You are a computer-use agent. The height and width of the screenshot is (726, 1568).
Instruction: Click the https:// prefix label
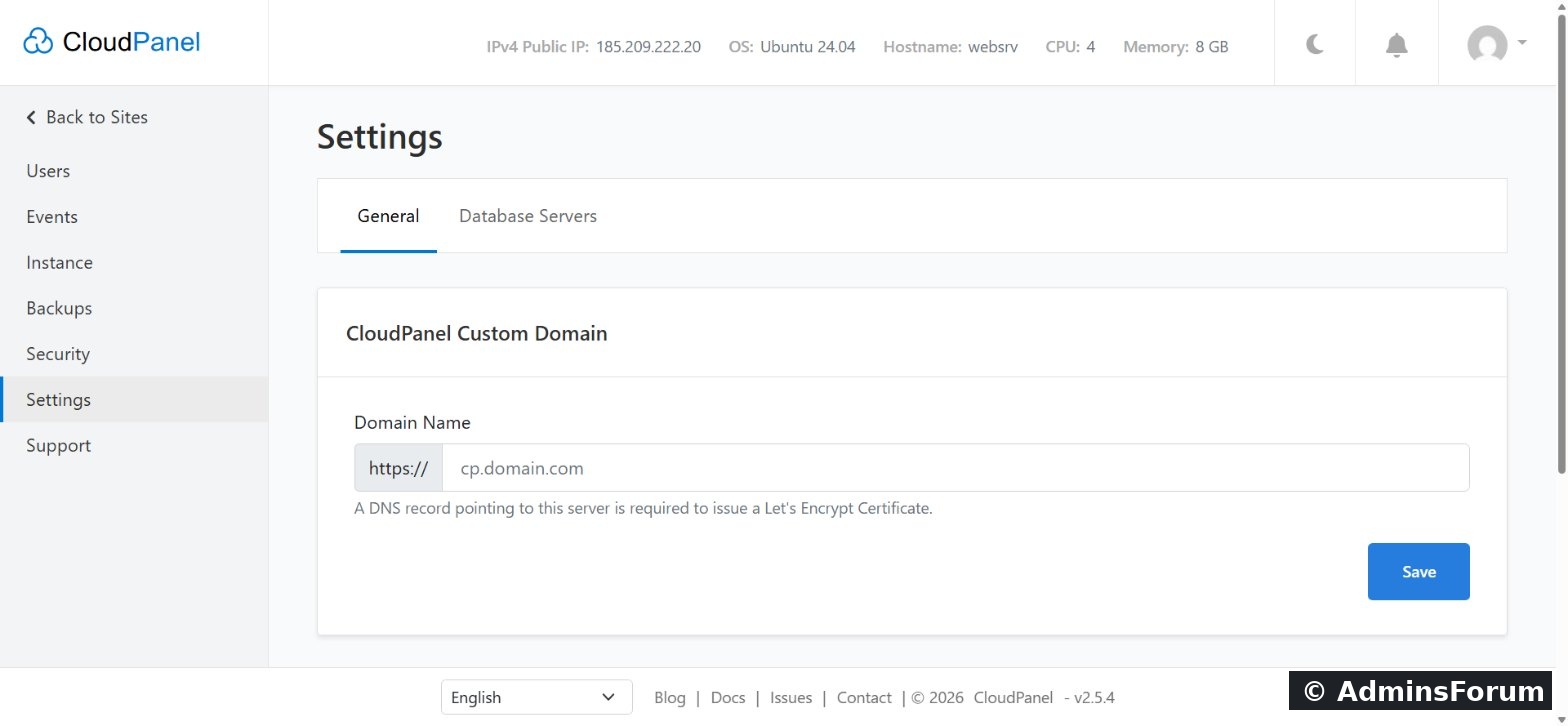coord(399,468)
